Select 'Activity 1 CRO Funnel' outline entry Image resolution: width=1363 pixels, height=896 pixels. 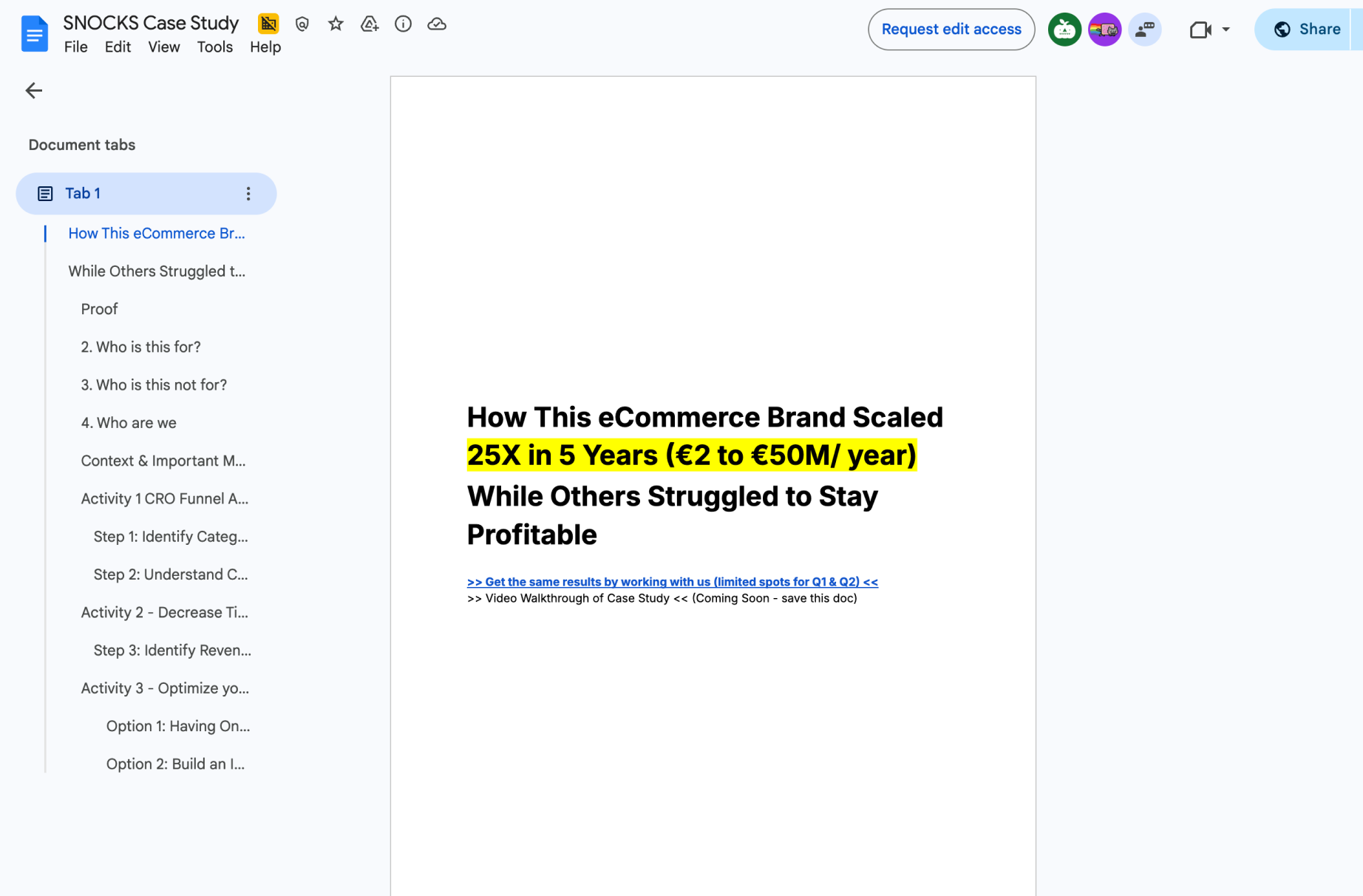coord(164,498)
